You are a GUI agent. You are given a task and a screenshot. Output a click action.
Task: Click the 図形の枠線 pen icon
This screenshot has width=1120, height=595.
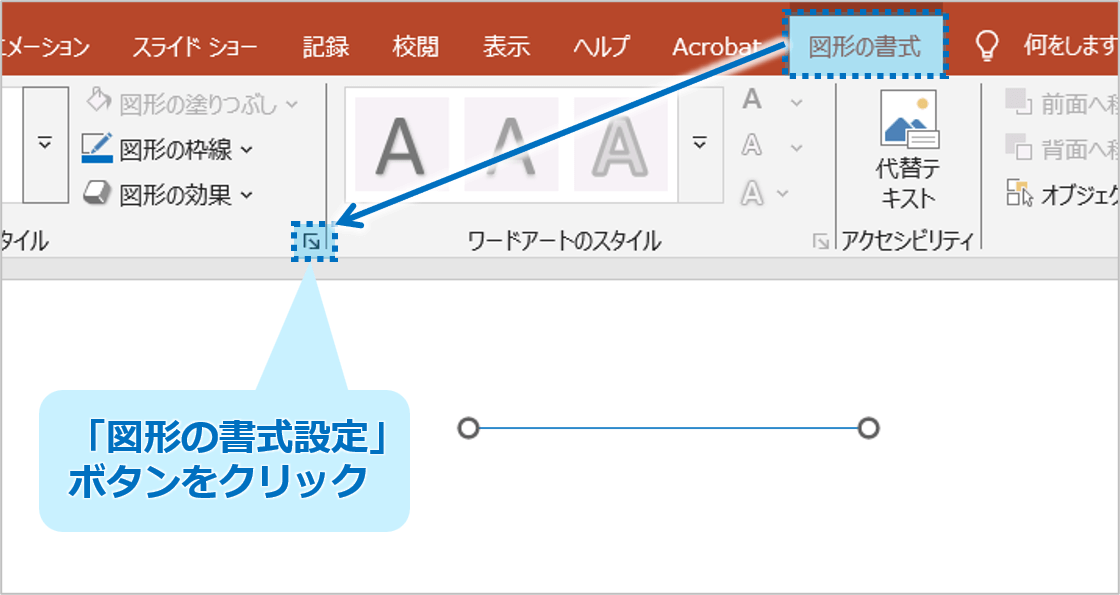click(98, 149)
